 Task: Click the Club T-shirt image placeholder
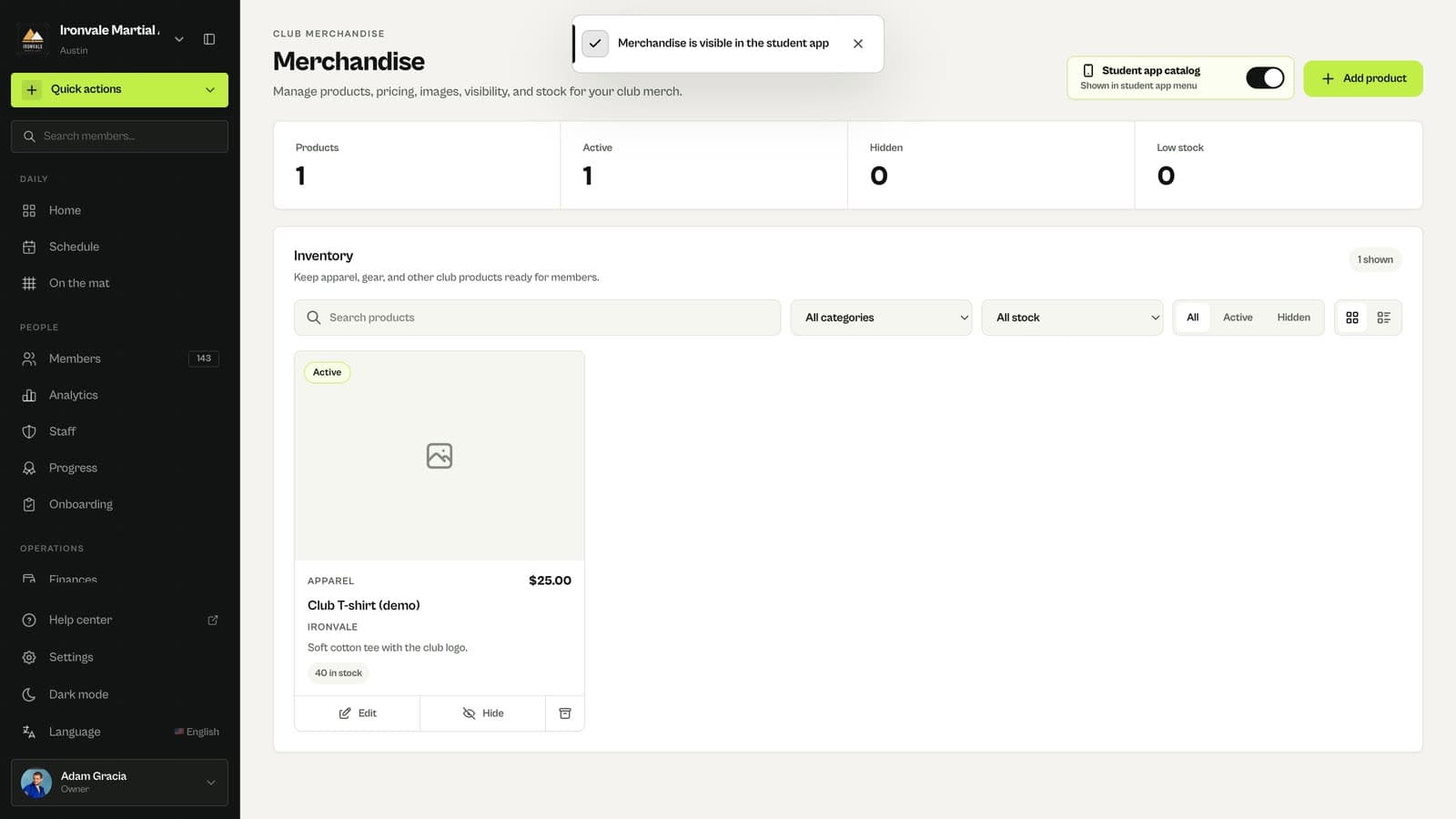[440, 456]
